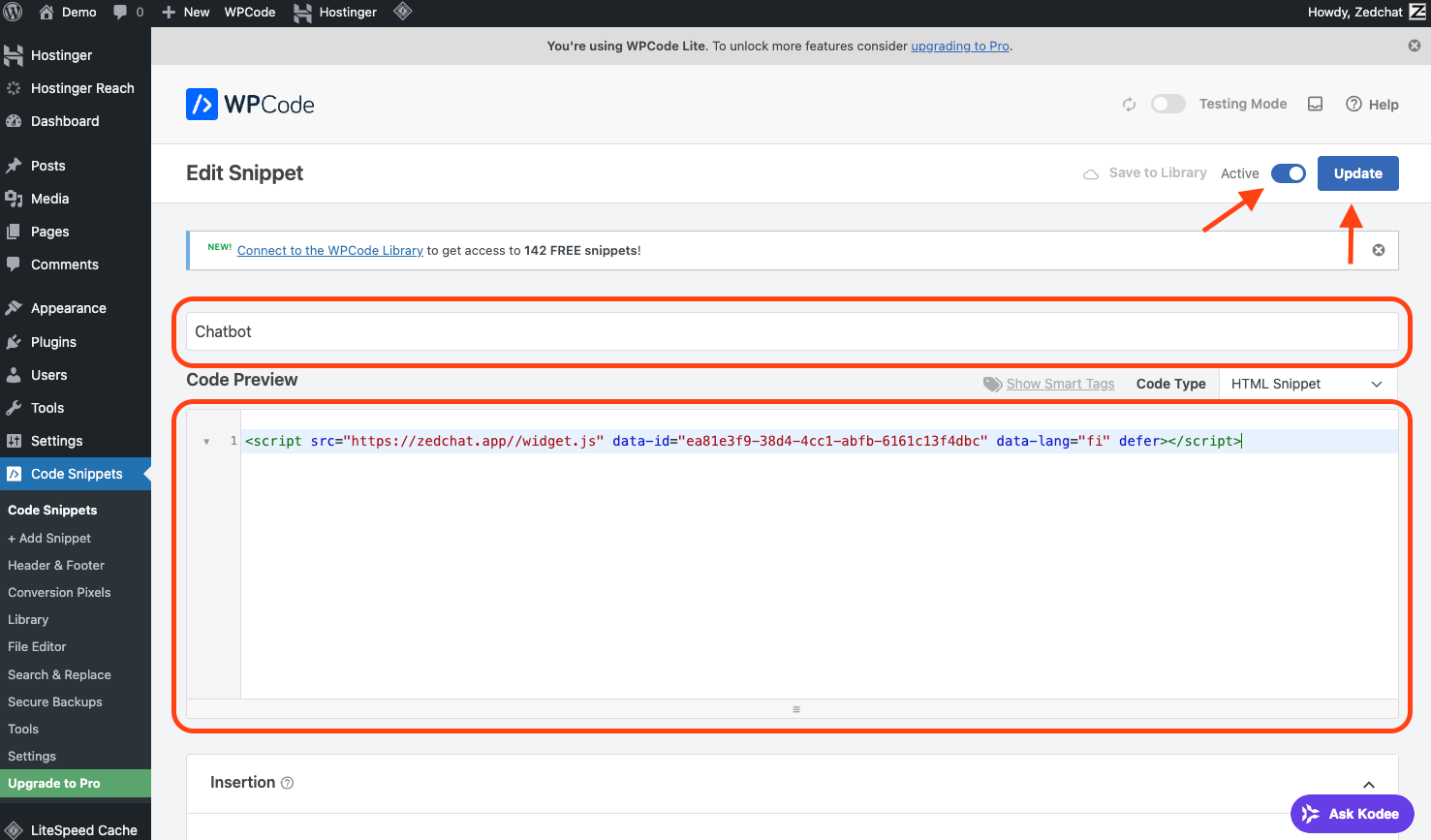This screenshot has height=840, width=1431.
Task: Deactivate the snippet using the Active toggle
Action: (1289, 172)
